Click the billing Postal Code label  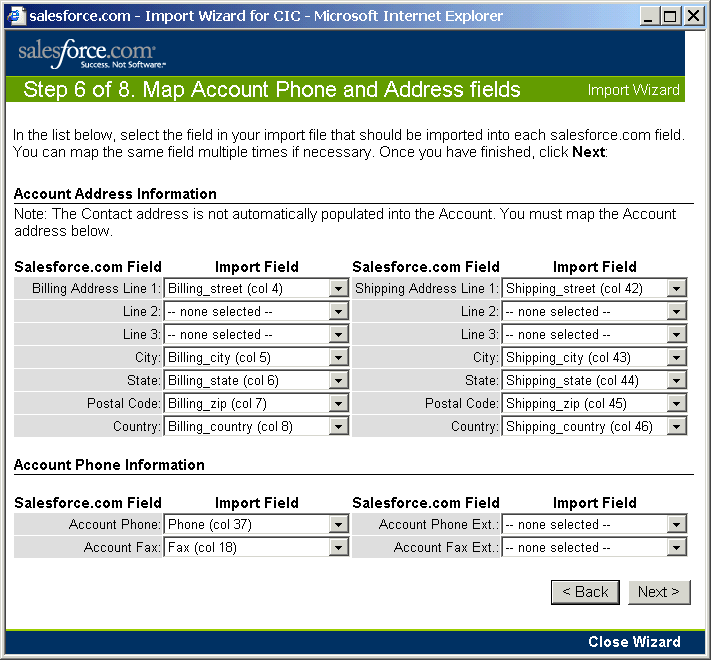(124, 403)
